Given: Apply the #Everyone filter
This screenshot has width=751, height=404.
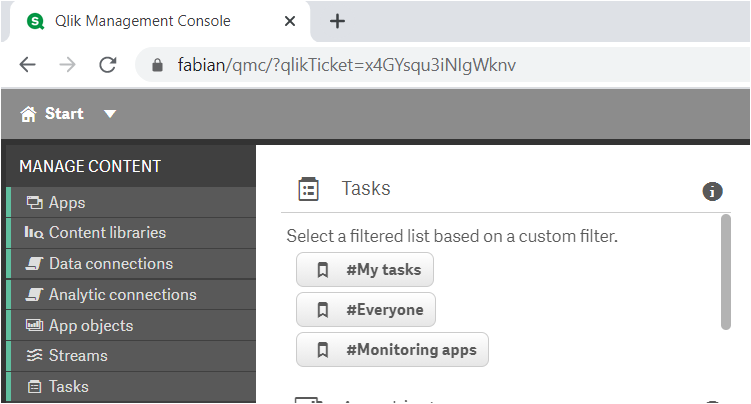Looking at the screenshot, I should pos(366,310).
